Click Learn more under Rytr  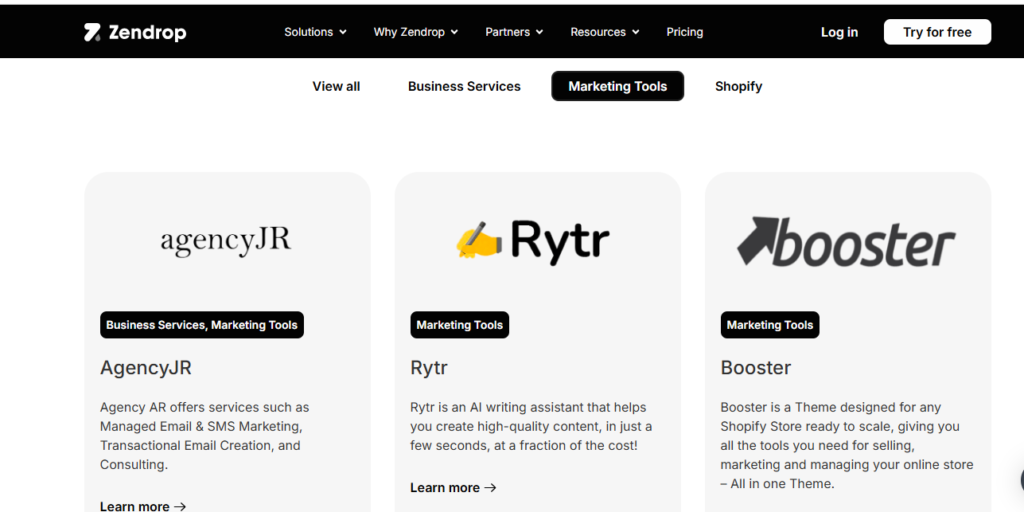click(x=453, y=488)
